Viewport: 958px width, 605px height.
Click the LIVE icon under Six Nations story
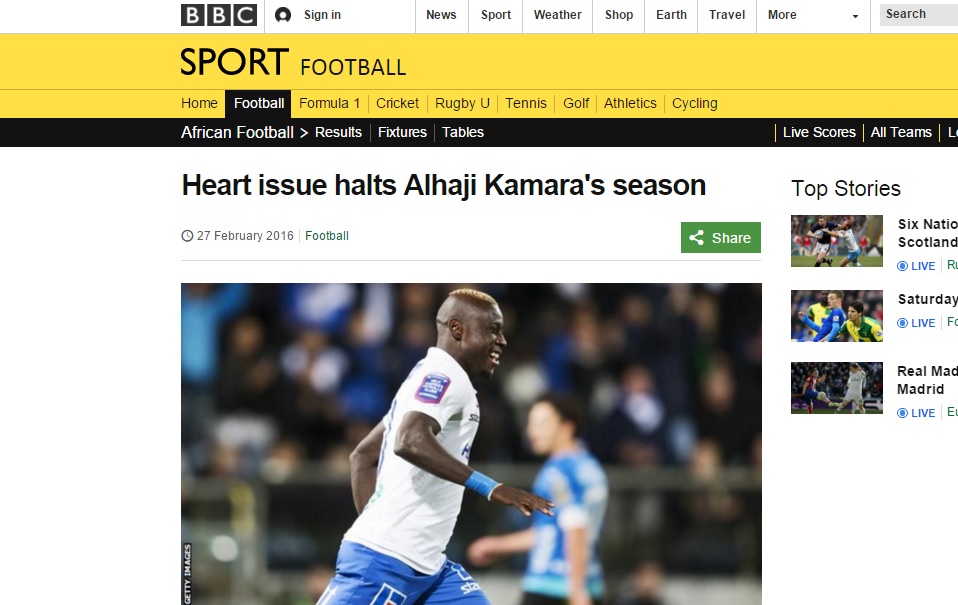[902, 266]
